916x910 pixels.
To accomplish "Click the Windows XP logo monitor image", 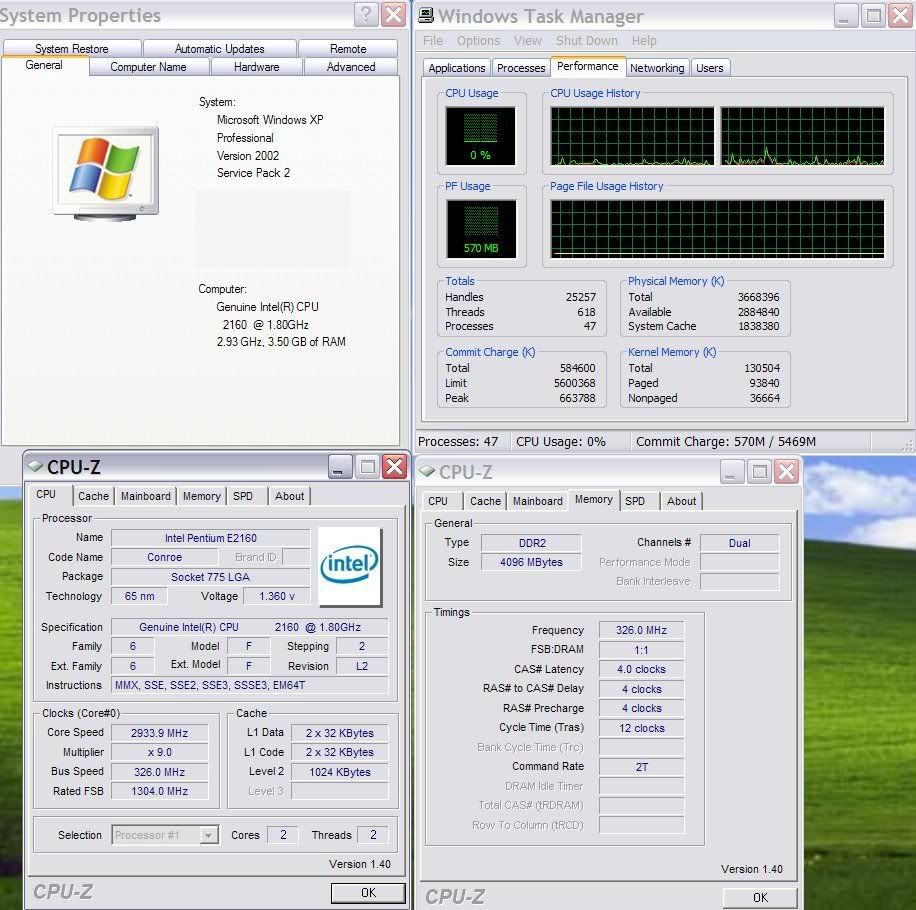I will [x=105, y=170].
